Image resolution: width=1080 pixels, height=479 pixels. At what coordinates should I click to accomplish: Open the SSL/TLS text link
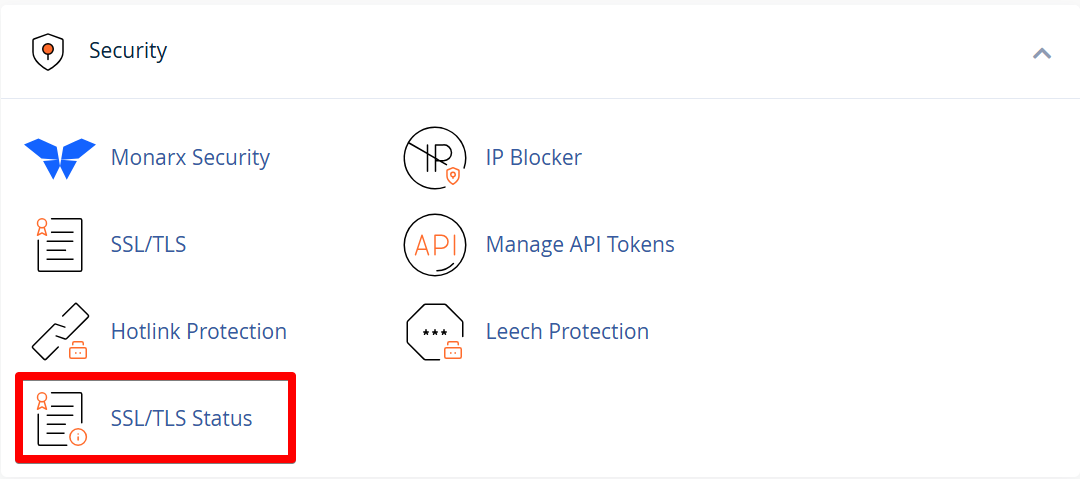point(148,245)
